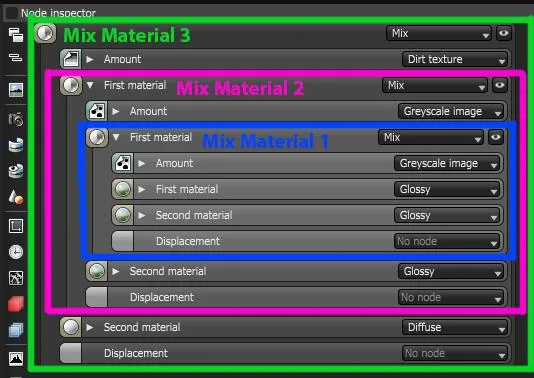Click the landscape image icon in sidebar

tap(16, 90)
